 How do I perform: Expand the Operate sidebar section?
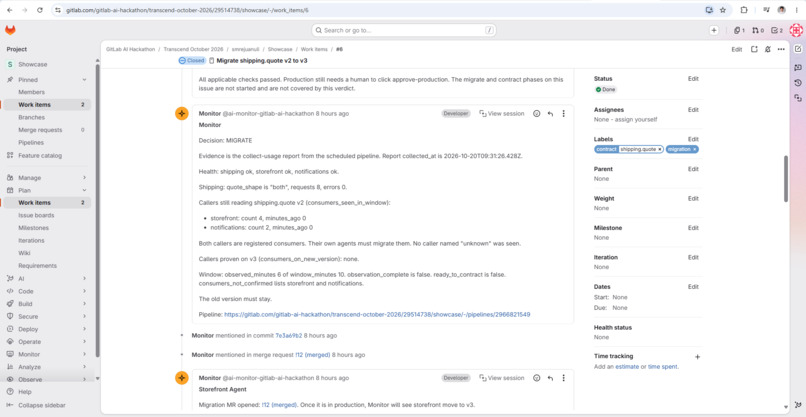[x=84, y=341]
